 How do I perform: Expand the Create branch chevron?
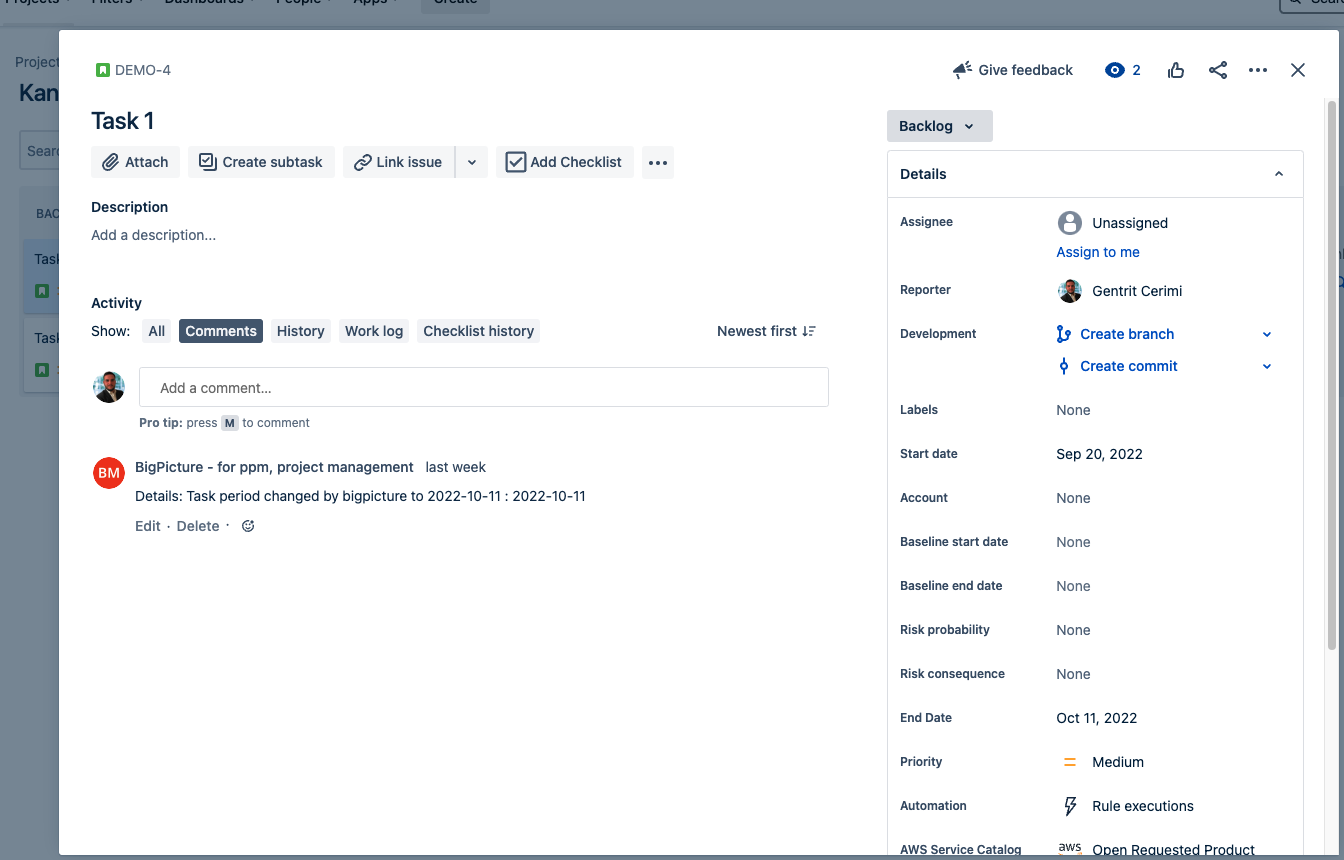tap(1267, 334)
